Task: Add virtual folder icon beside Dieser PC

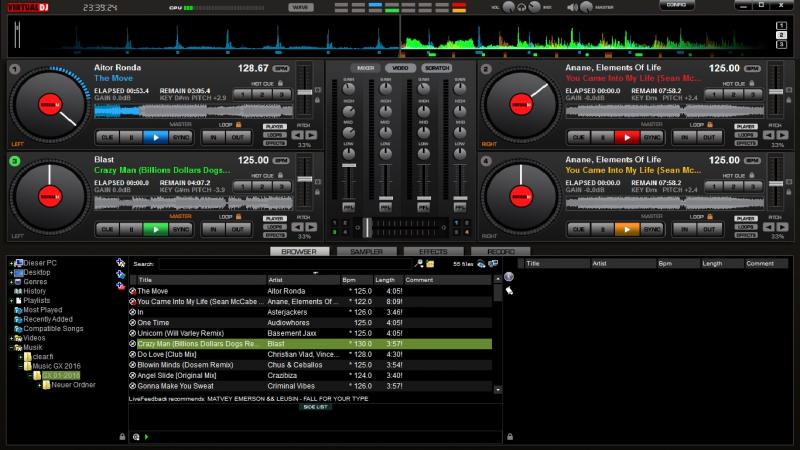Action: tap(120, 263)
